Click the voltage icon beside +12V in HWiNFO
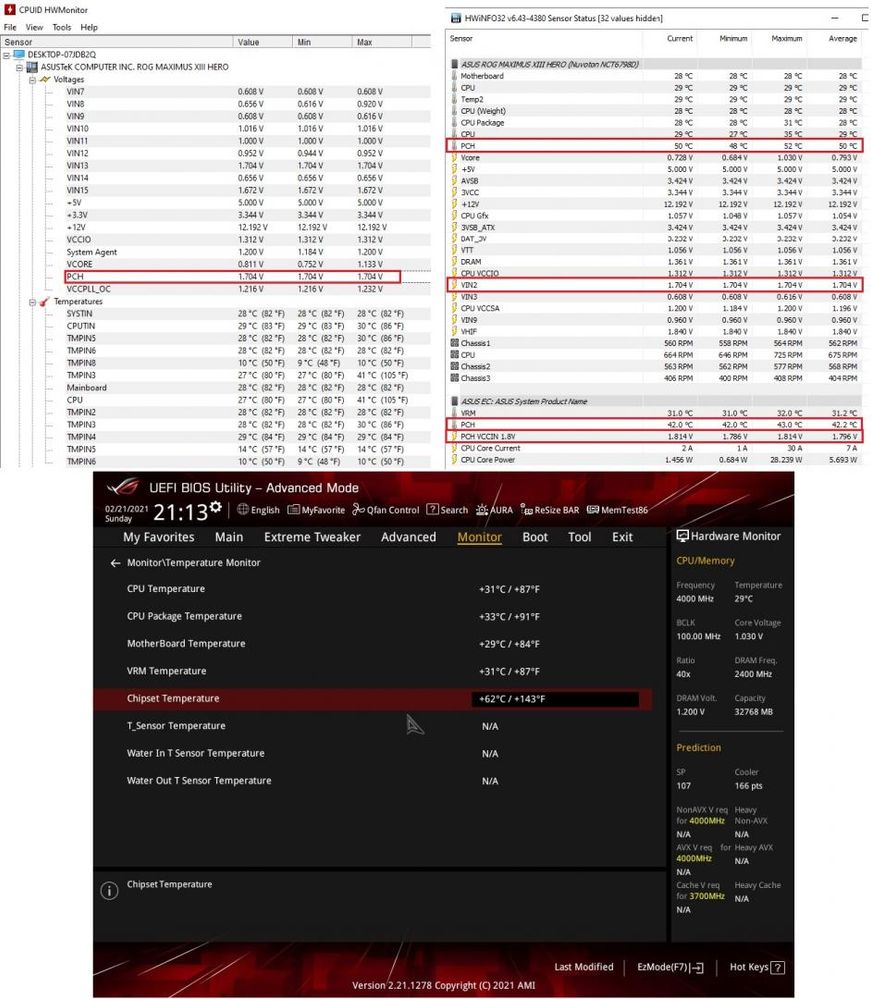 (454, 204)
